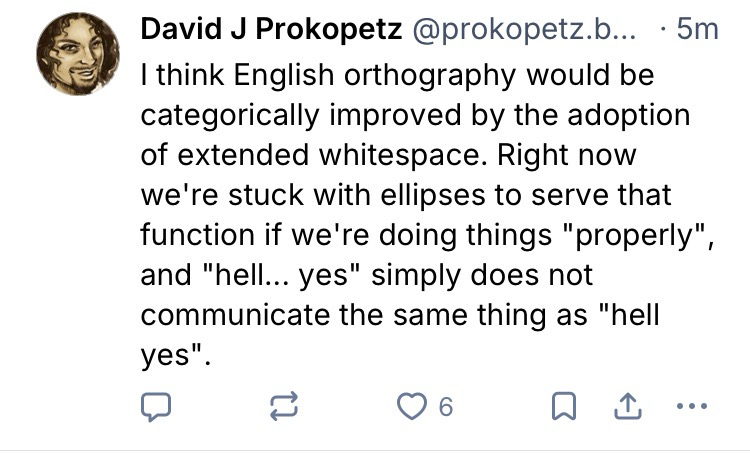Open post permalink via 5m timestamp
Viewport: 750px width, 454px height.
tap(697, 30)
